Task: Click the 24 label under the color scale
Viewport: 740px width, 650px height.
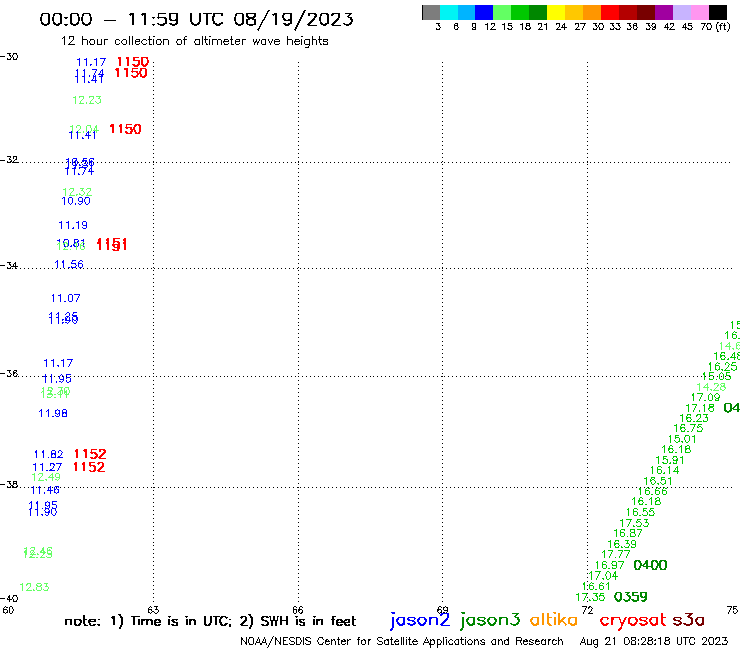Action: (x=561, y=27)
